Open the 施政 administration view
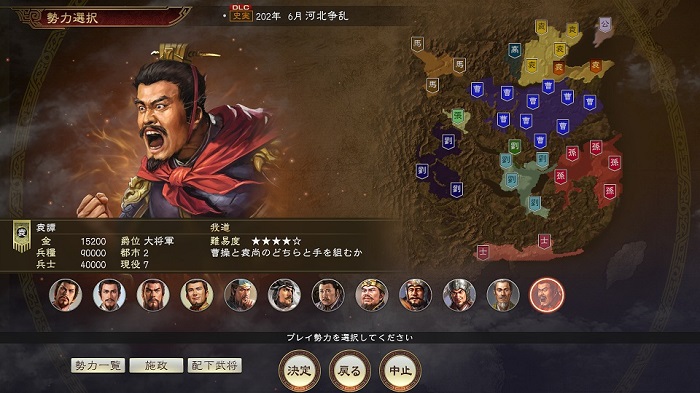This screenshot has width=700, height=393. (156, 365)
